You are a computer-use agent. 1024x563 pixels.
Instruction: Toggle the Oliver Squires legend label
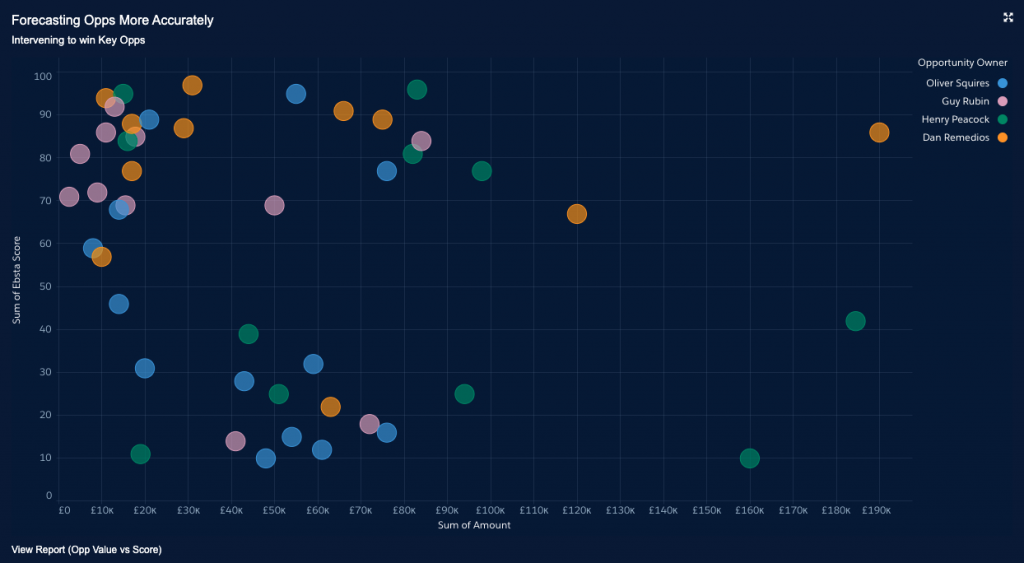coord(957,83)
